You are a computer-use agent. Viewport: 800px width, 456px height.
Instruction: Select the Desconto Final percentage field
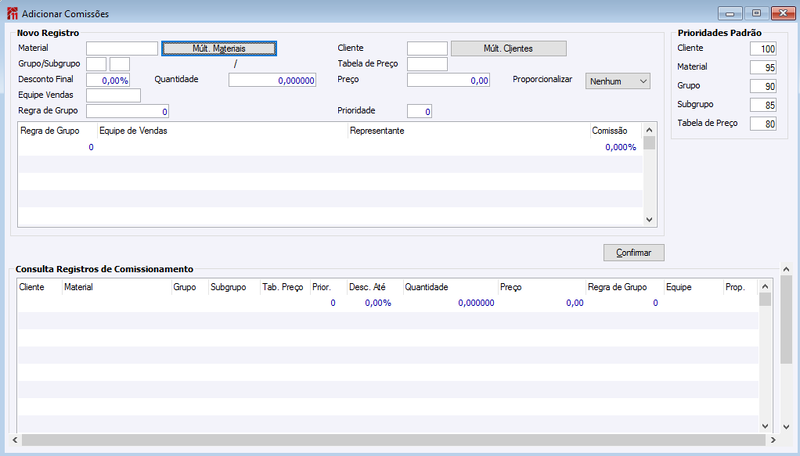click(108, 80)
